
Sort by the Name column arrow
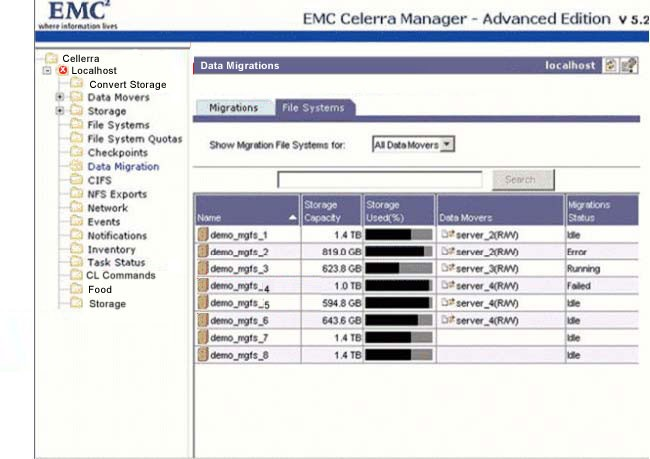coord(293,218)
